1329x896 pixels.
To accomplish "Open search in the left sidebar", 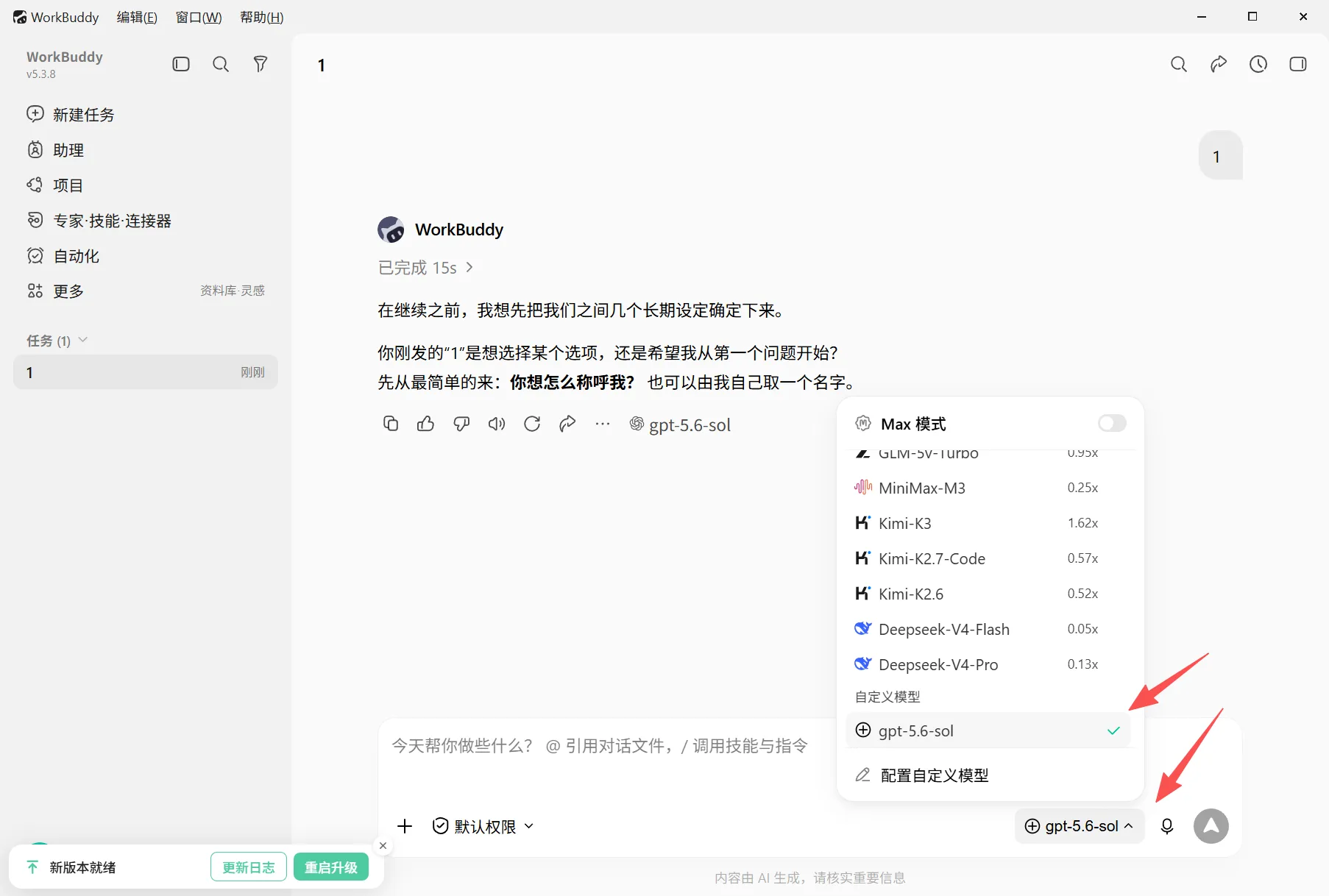I will tap(221, 64).
